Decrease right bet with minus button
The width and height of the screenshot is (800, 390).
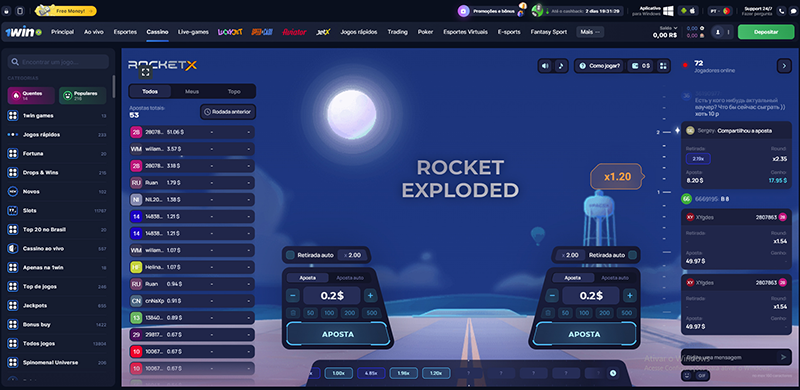(552, 295)
